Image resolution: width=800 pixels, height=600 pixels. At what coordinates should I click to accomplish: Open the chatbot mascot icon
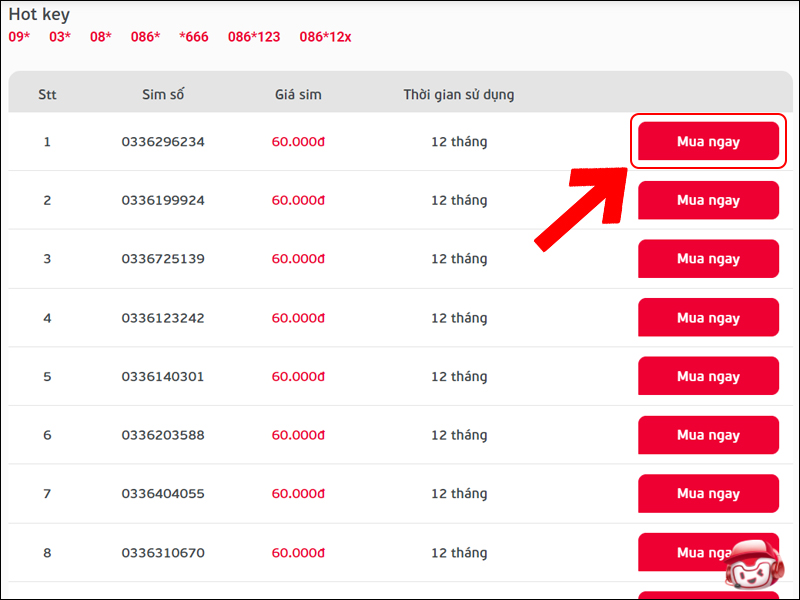tap(757, 566)
